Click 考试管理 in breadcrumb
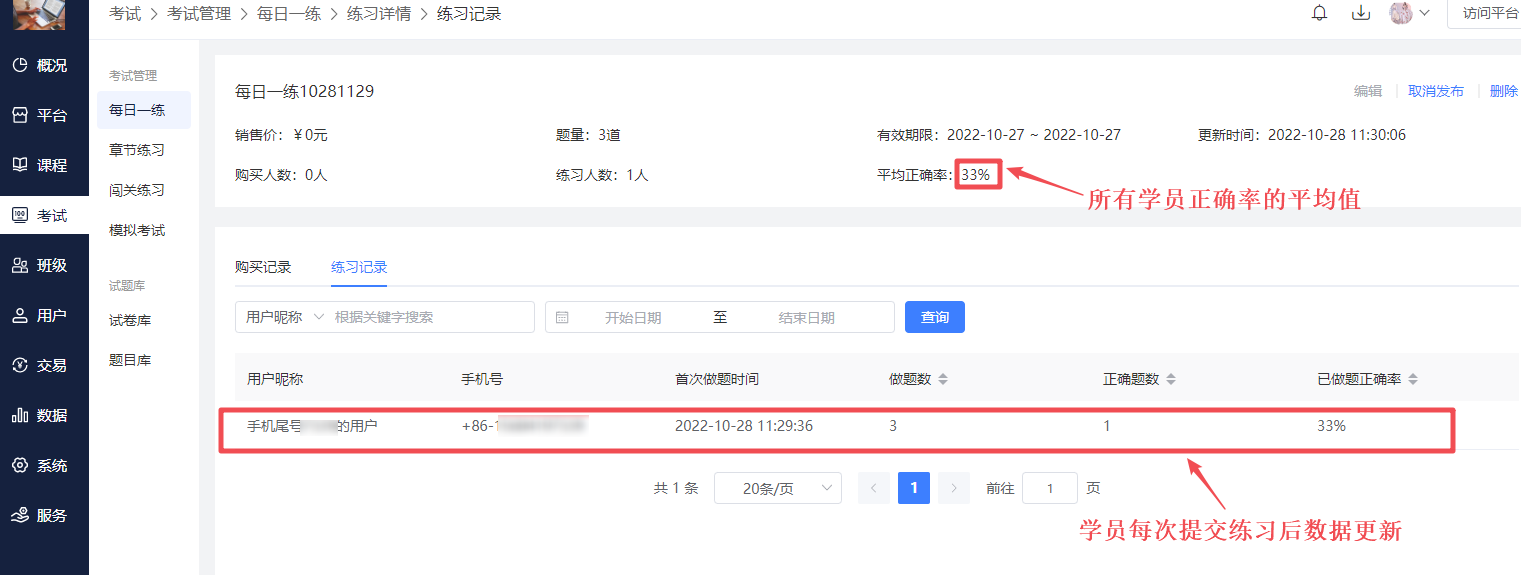Viewport: 1521px width, 575px height. (x=199, y=14)
